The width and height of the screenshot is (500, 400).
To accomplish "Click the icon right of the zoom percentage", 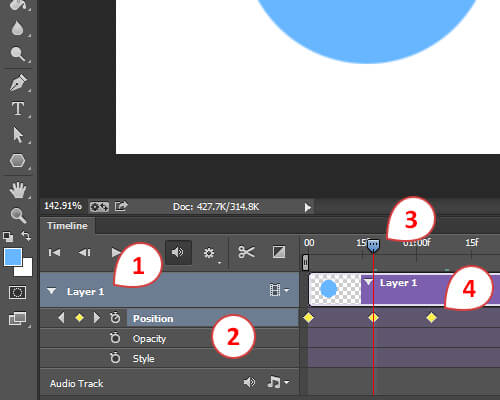I will point(99,207).
